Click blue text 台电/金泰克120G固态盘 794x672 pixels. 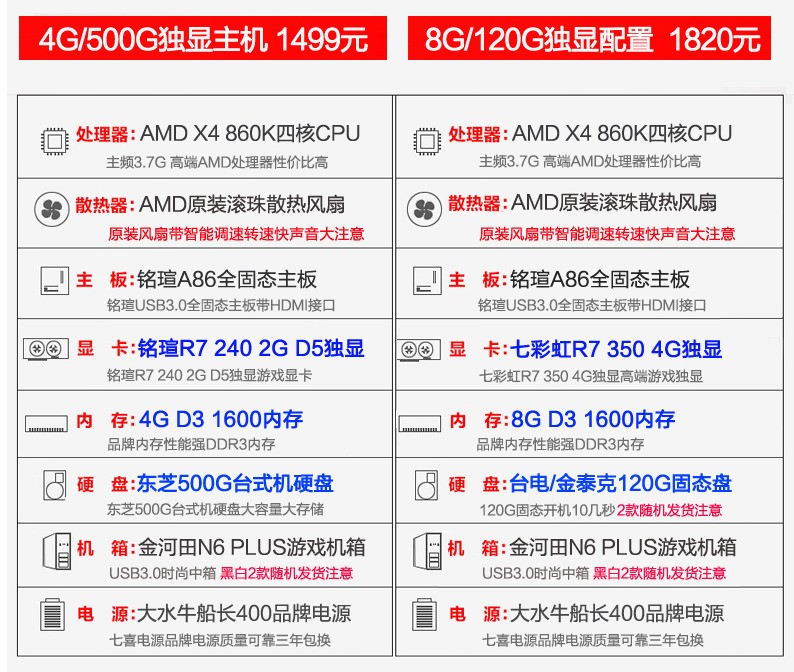[620, 484]
